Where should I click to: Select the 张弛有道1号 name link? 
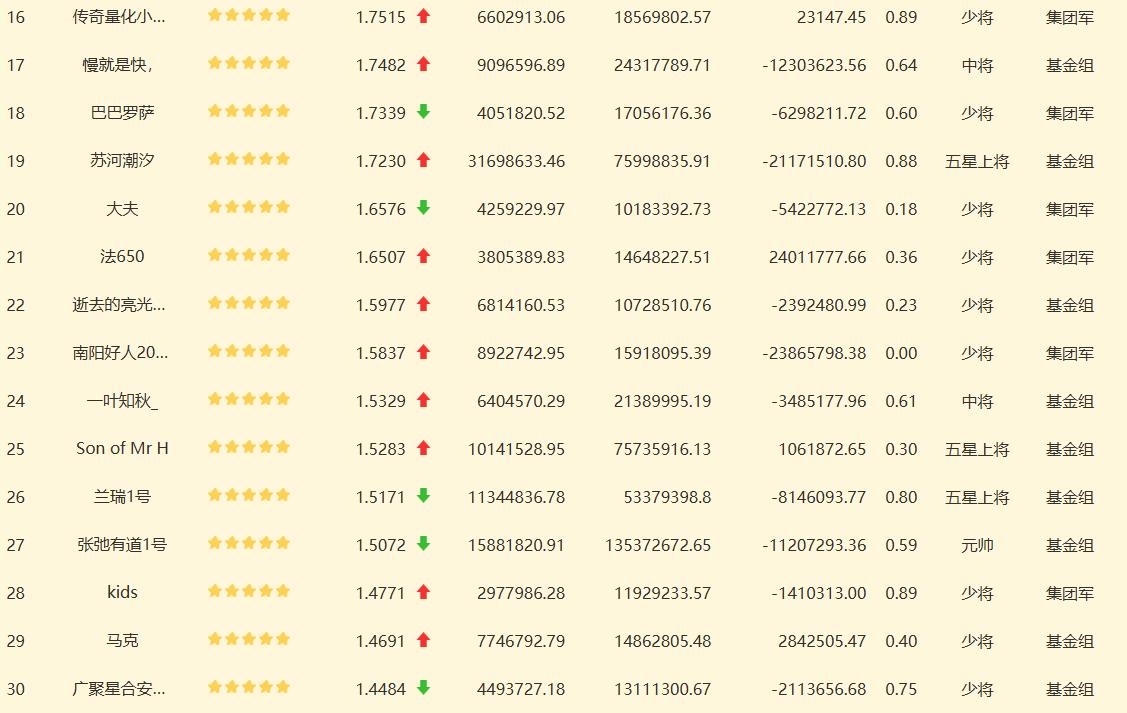[122, 545]
